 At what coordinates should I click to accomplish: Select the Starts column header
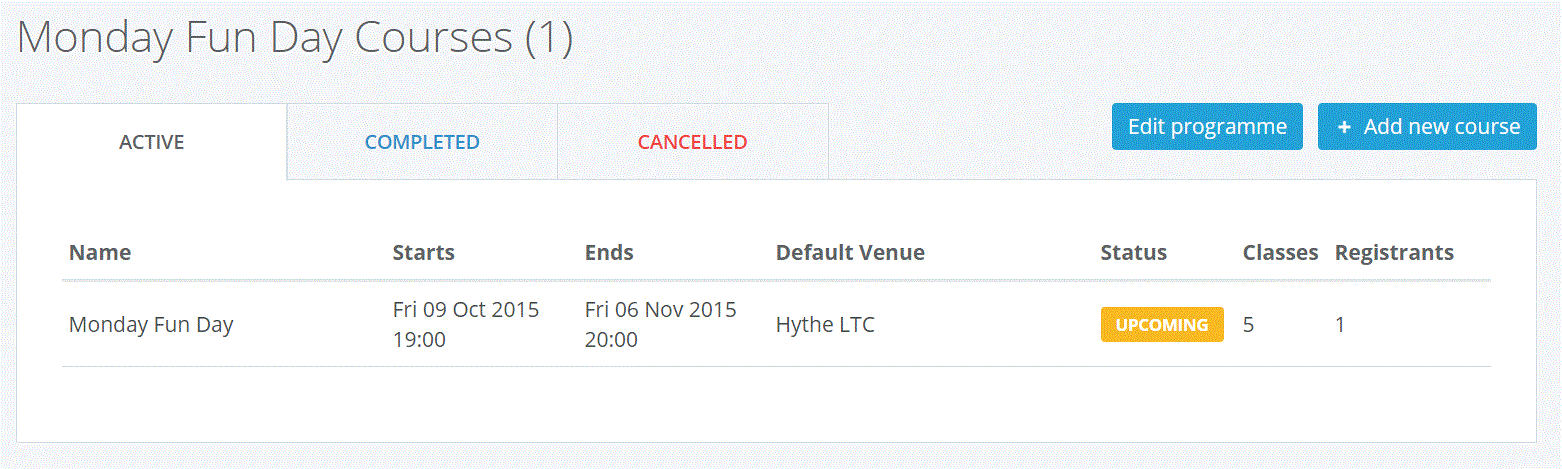[x=424, y=253]
